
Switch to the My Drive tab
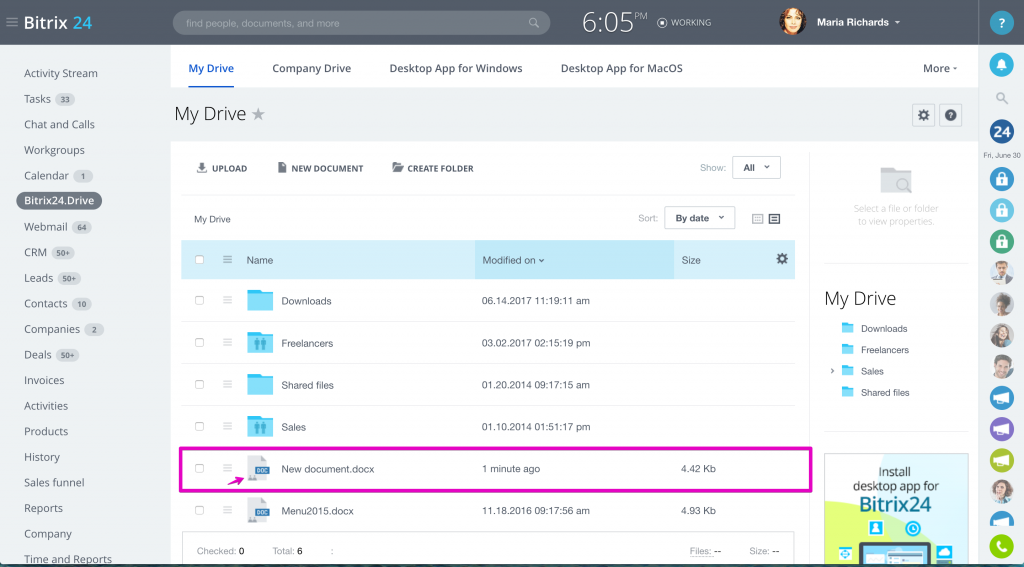211,68
